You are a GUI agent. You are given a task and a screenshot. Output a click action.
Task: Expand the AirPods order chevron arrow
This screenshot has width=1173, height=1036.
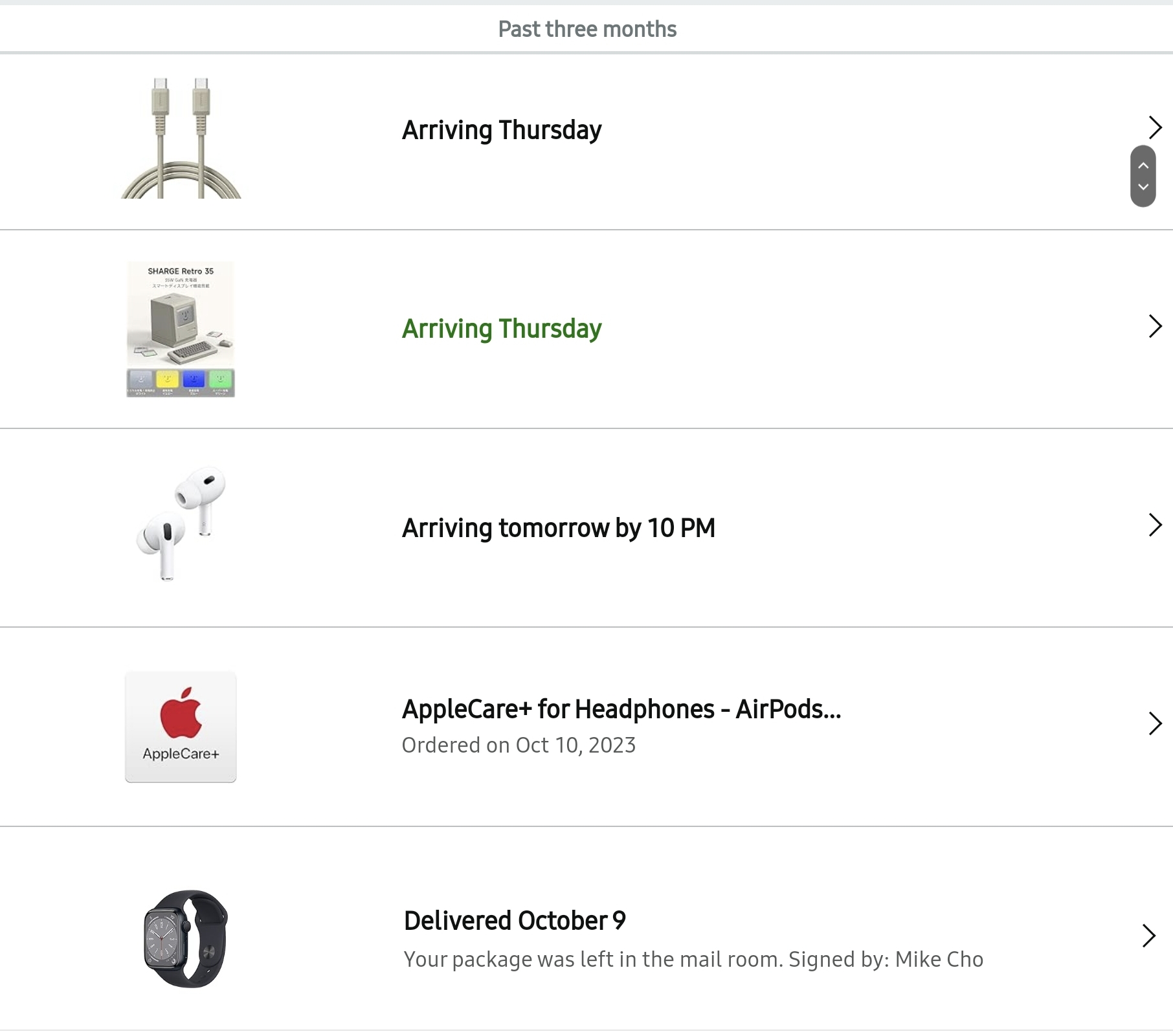click(1155, 525)
